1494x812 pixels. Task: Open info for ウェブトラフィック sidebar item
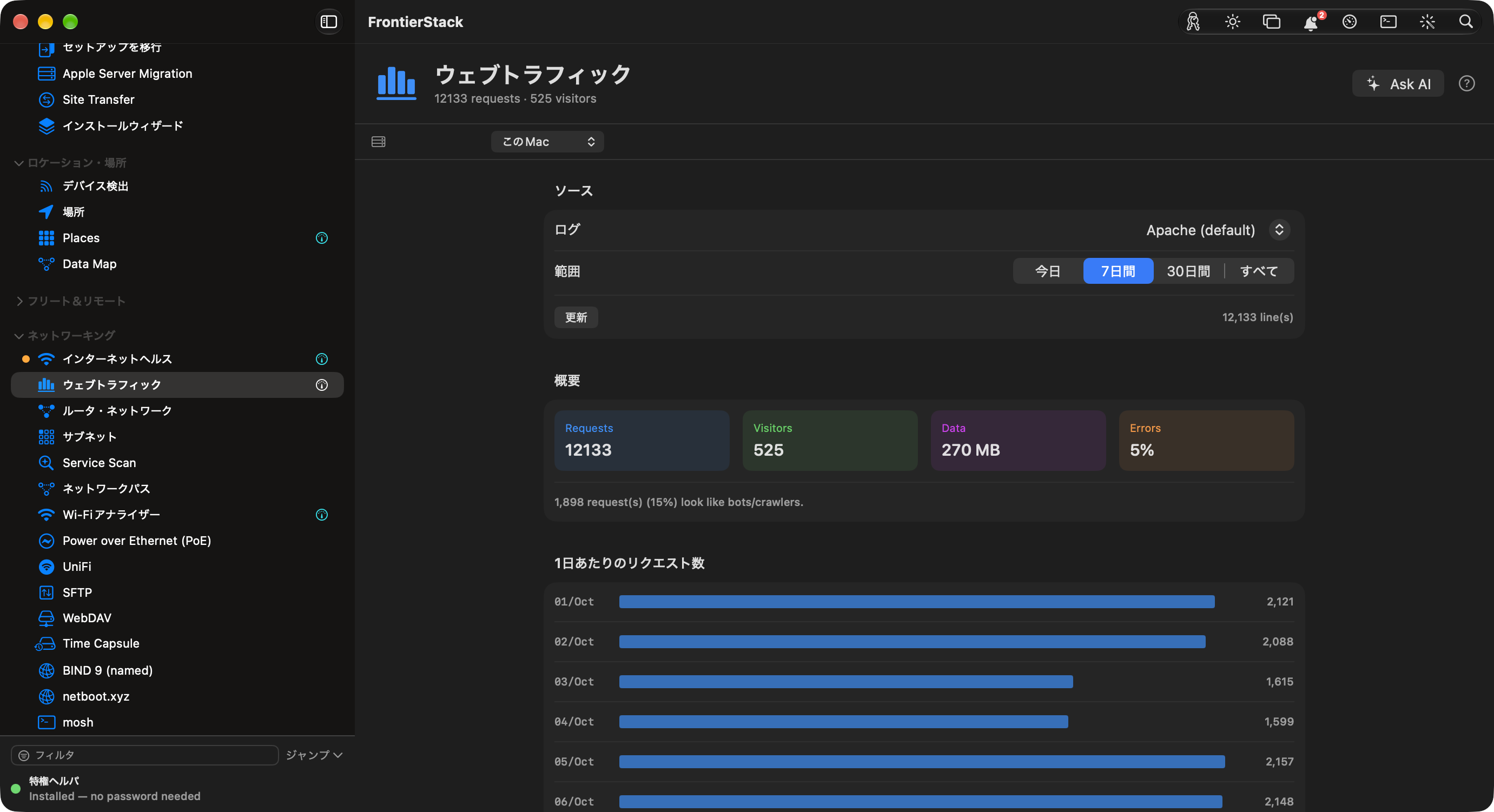(322, 385)
